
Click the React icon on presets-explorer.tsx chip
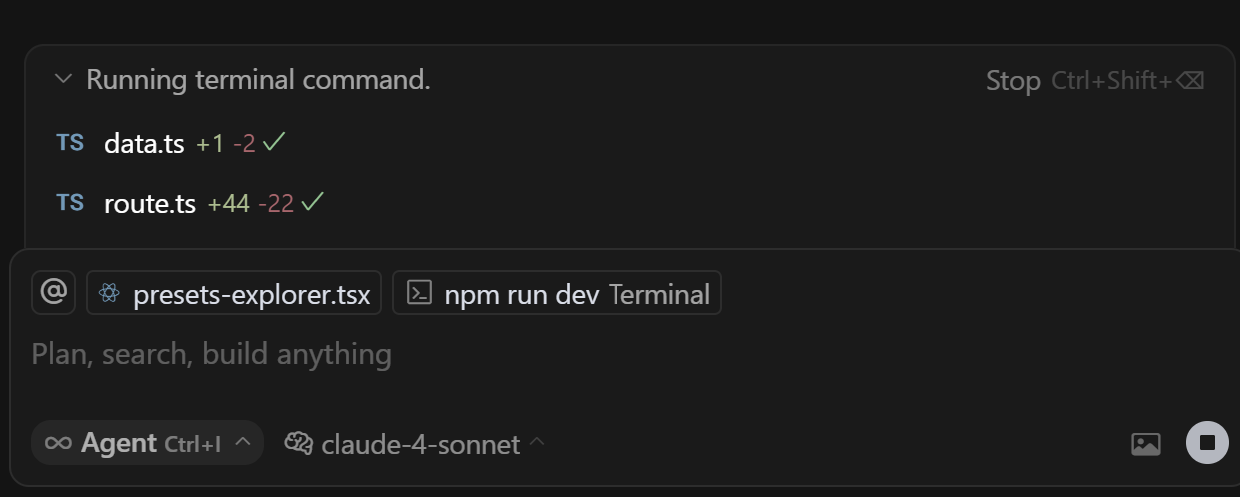pos(110,294)
